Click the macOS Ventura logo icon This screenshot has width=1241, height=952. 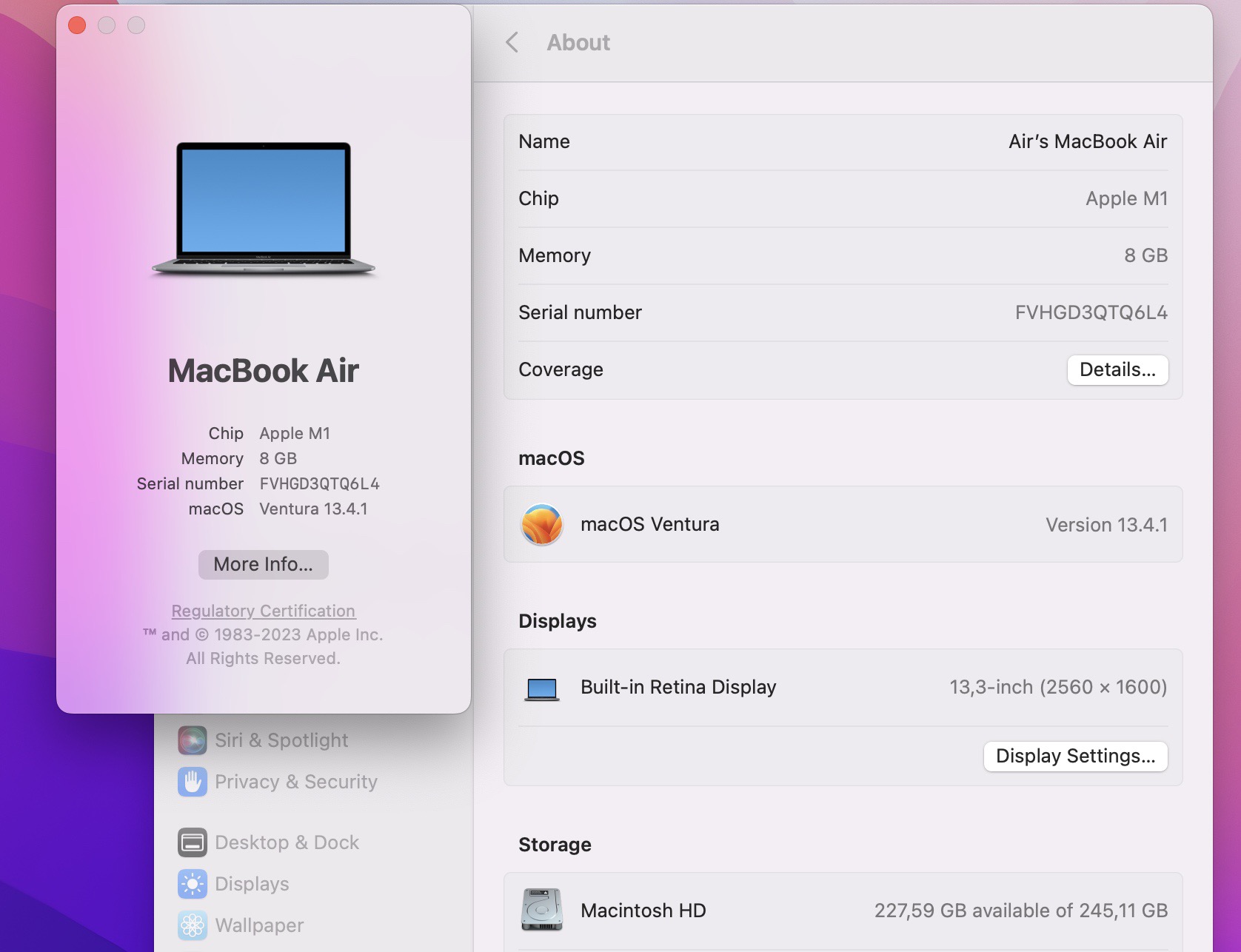(542, 524)
